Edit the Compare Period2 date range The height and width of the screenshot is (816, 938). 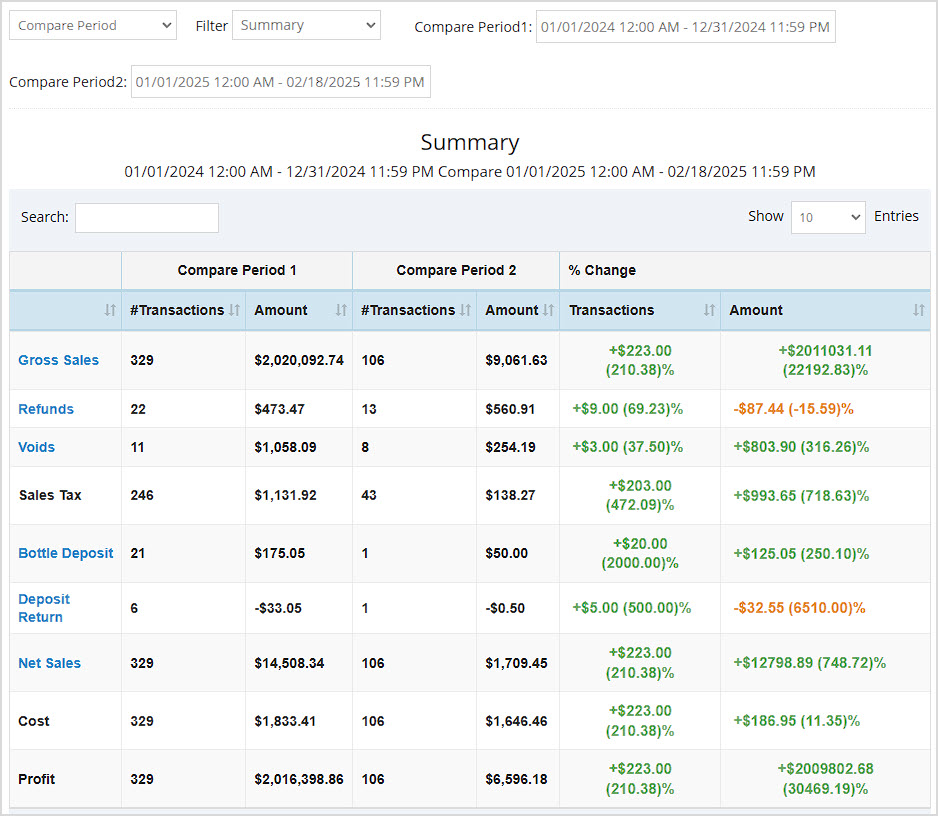pyautogui.click(x=280, y=81)
